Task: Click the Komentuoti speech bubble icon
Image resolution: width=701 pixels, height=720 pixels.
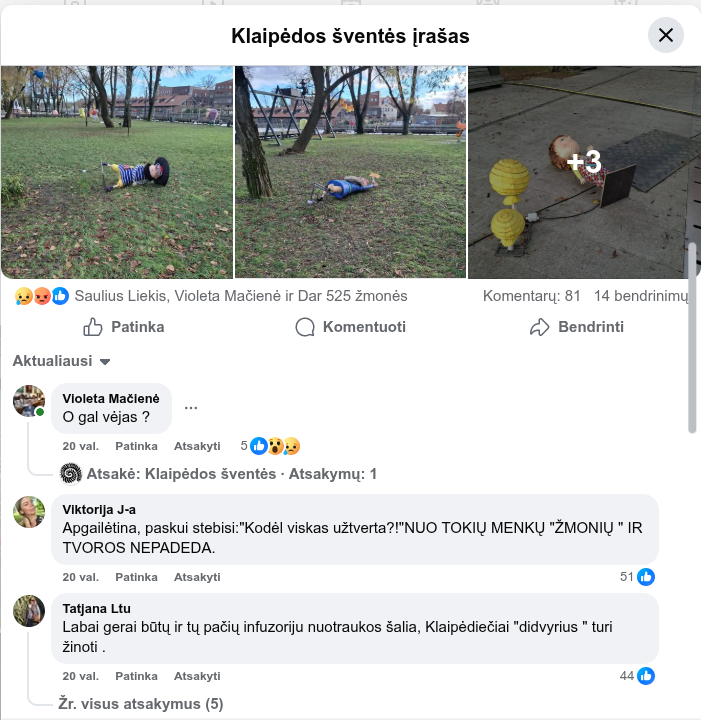Action: tap(305, 327)
